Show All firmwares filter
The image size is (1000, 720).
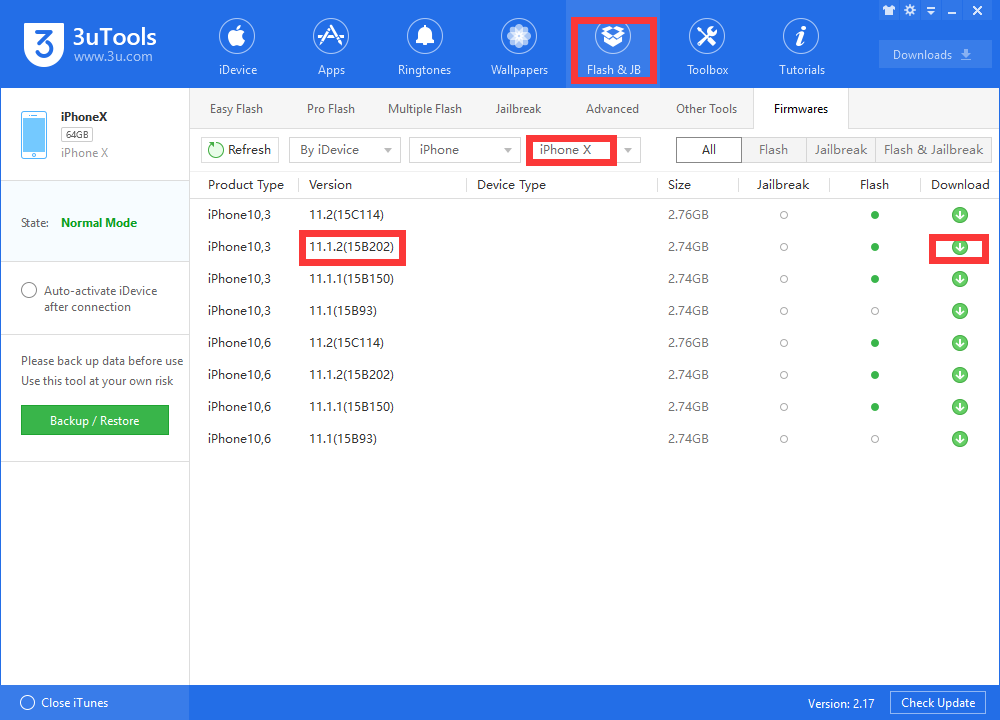(x=709, y=150)
